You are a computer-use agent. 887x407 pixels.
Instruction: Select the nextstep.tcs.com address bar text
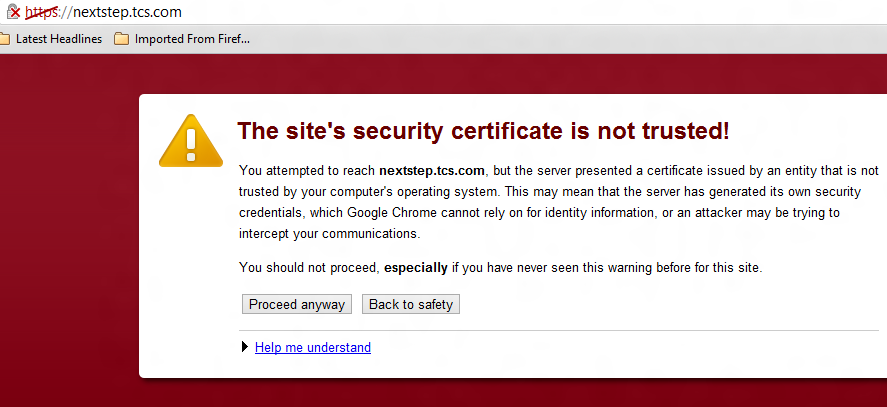(127, 12)
